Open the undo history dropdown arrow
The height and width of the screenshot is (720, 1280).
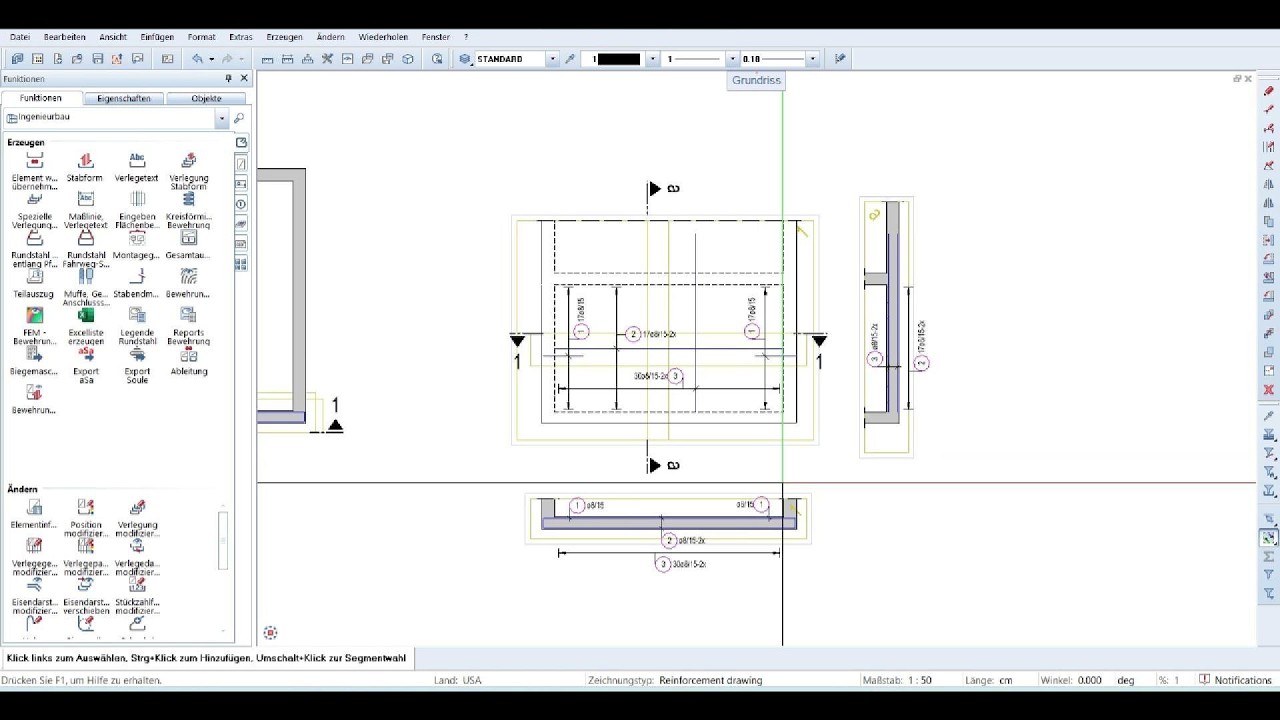[211, 59]
